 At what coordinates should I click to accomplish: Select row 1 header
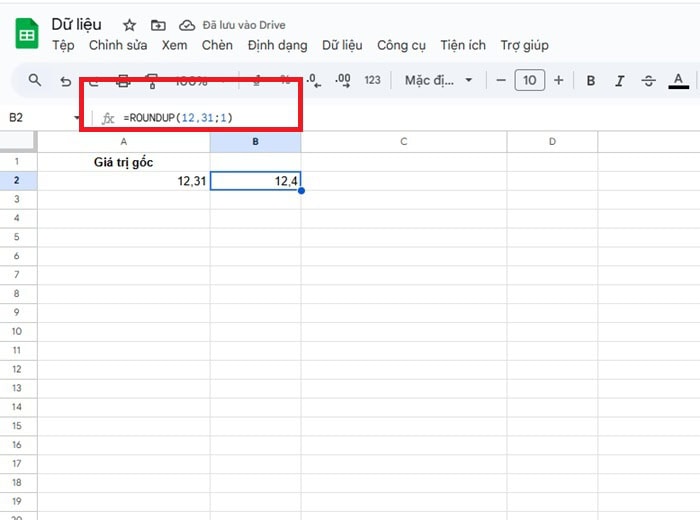pyautogui.click(x=18, y=162)
